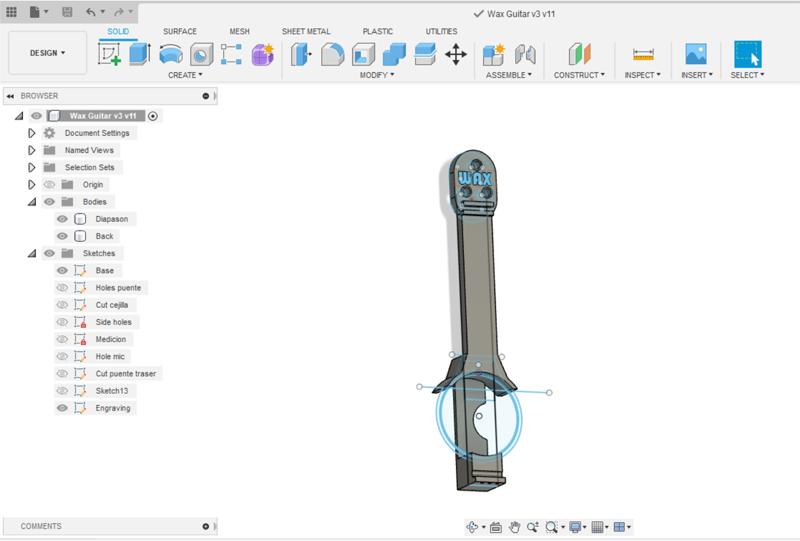This screenshot has height=541, width=800.
Task: Select the Insert image tool
Action: 696,54
